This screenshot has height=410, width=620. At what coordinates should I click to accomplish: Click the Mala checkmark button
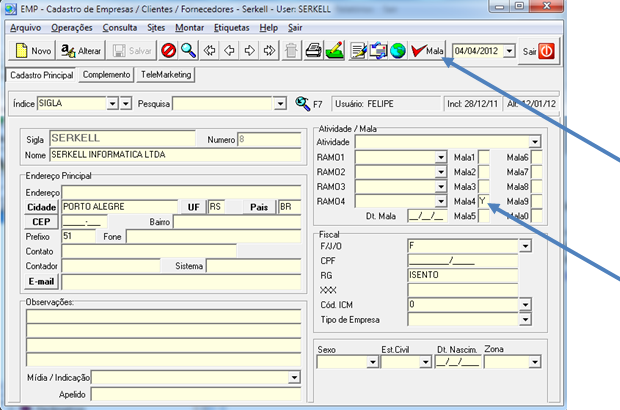click(427, 51)
